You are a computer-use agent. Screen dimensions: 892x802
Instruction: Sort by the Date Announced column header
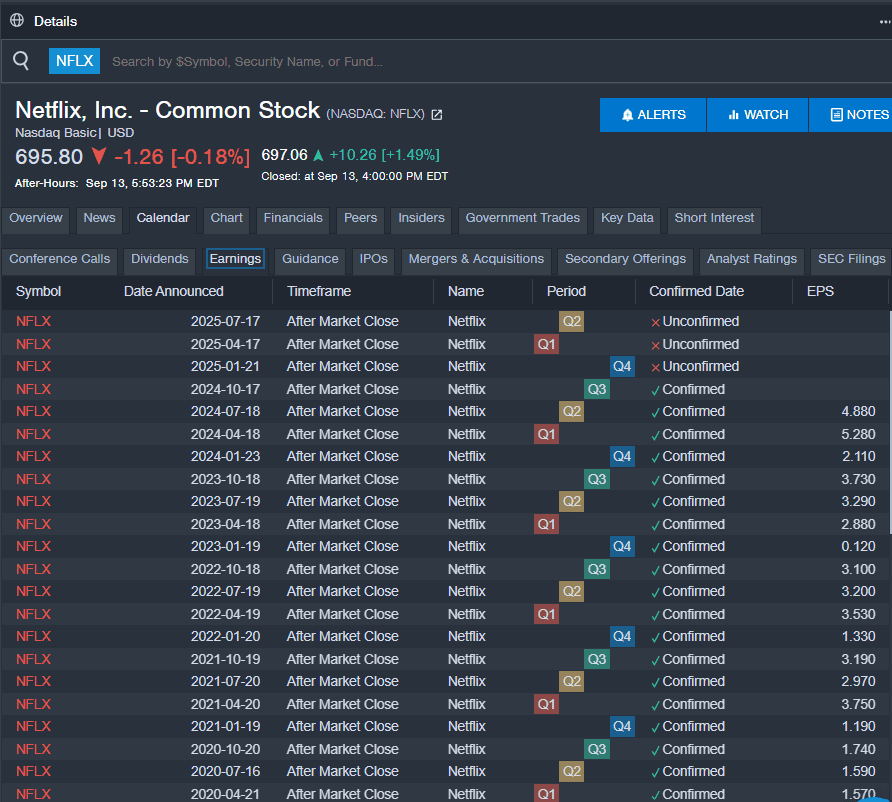[x=174, y=291]
